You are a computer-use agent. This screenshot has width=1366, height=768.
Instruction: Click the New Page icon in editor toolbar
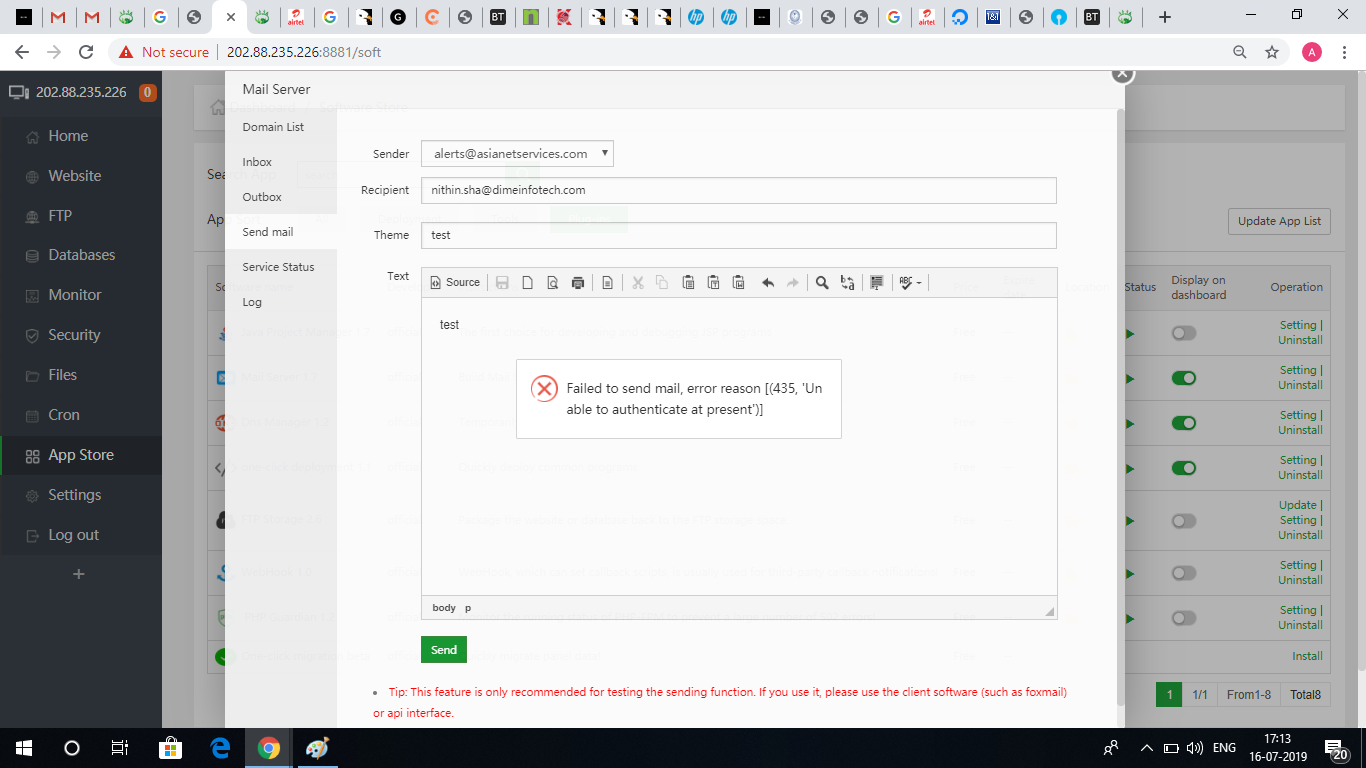click(527, 283)
